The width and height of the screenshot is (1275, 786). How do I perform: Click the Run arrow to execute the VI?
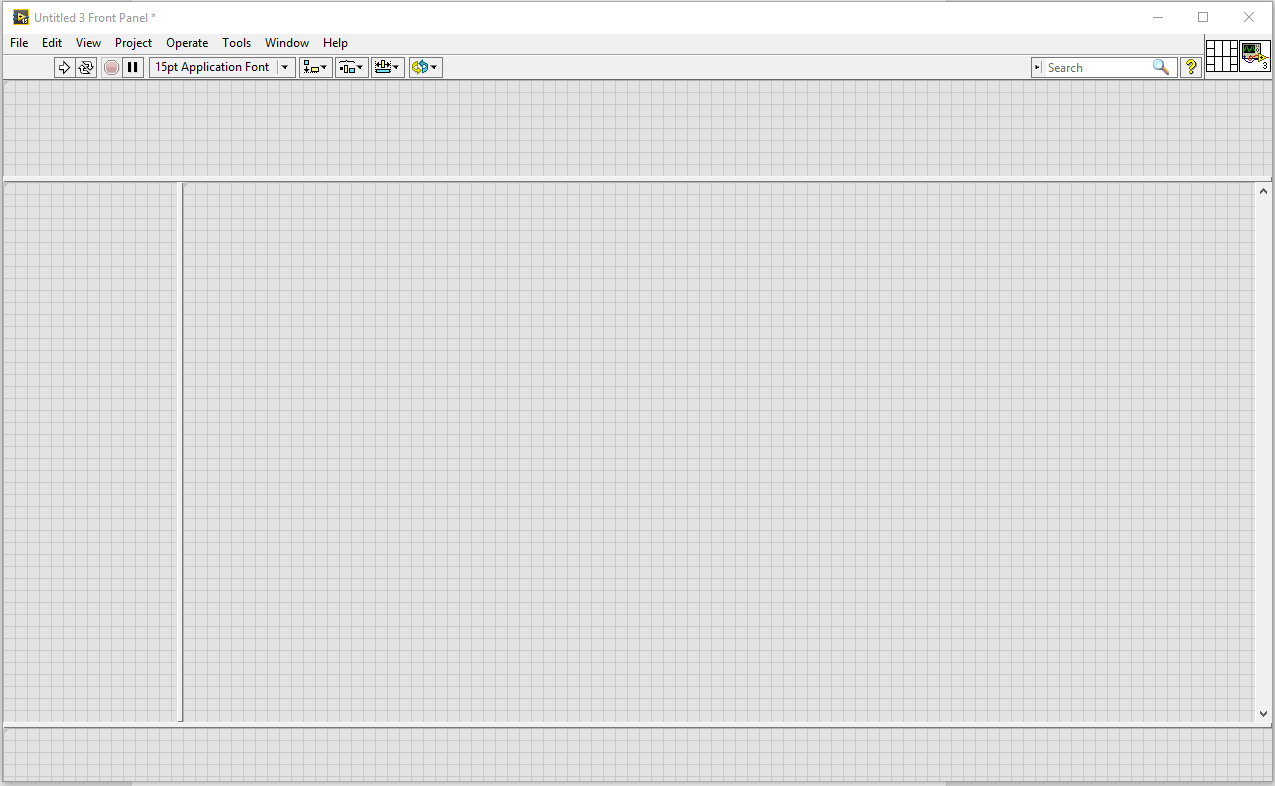pyautogui.click(x=64, y=67)
